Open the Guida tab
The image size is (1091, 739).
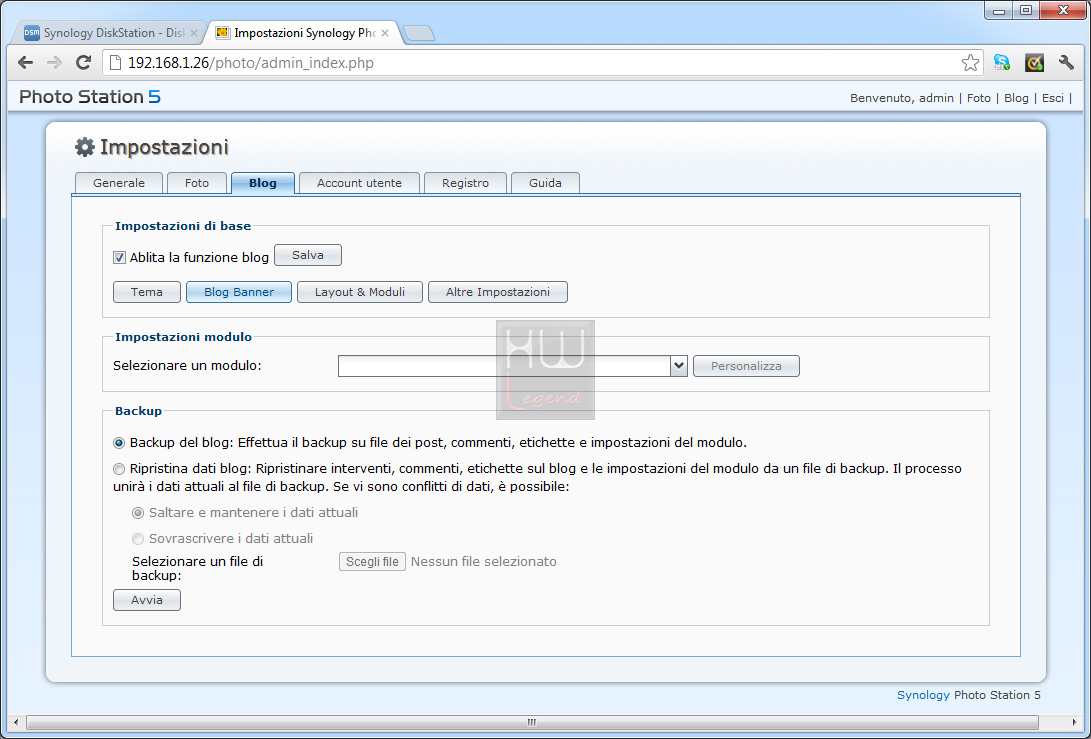[546, 183]
